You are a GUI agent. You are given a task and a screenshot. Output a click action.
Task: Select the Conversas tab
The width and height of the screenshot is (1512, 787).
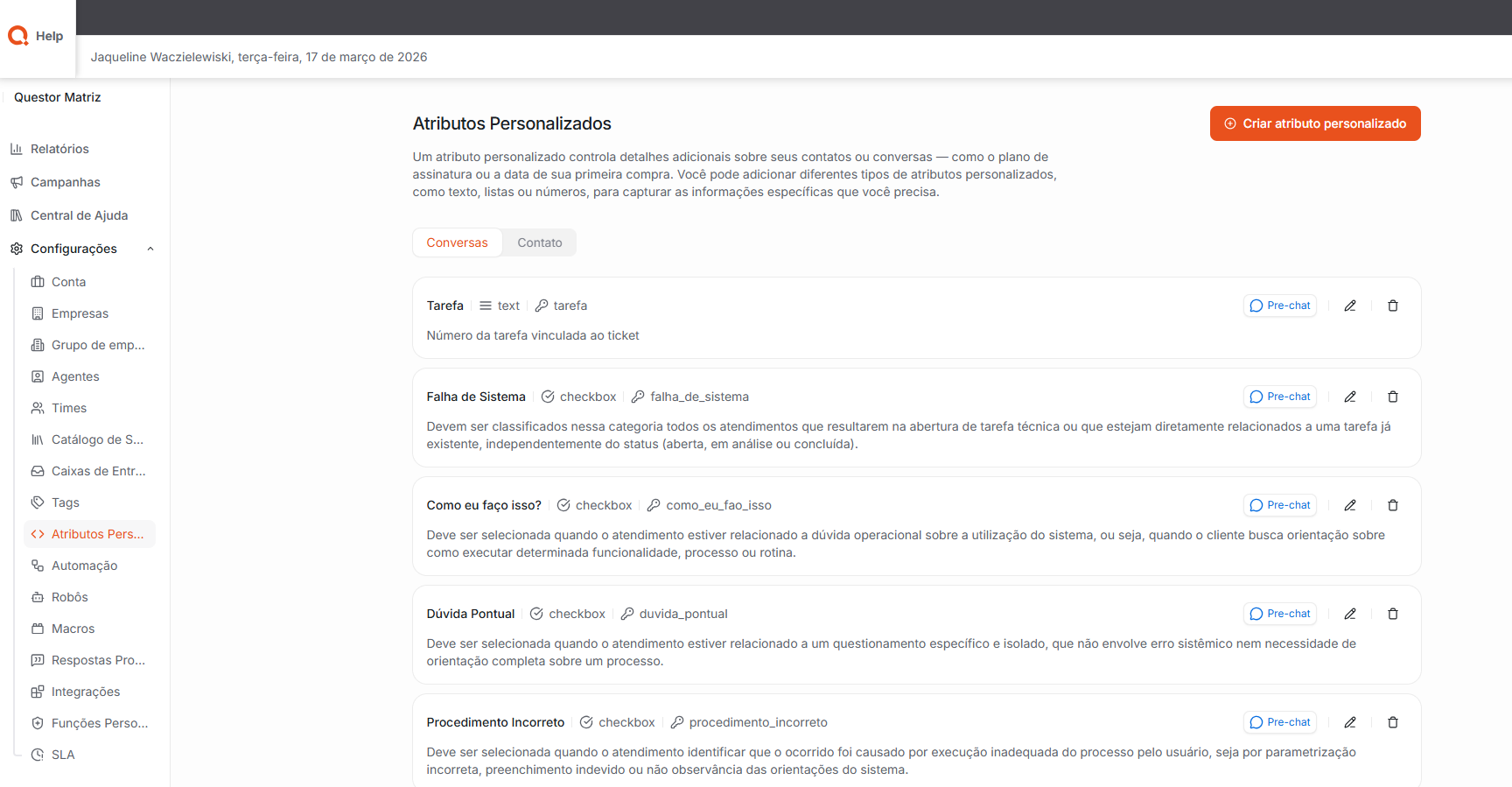point(457,242)
